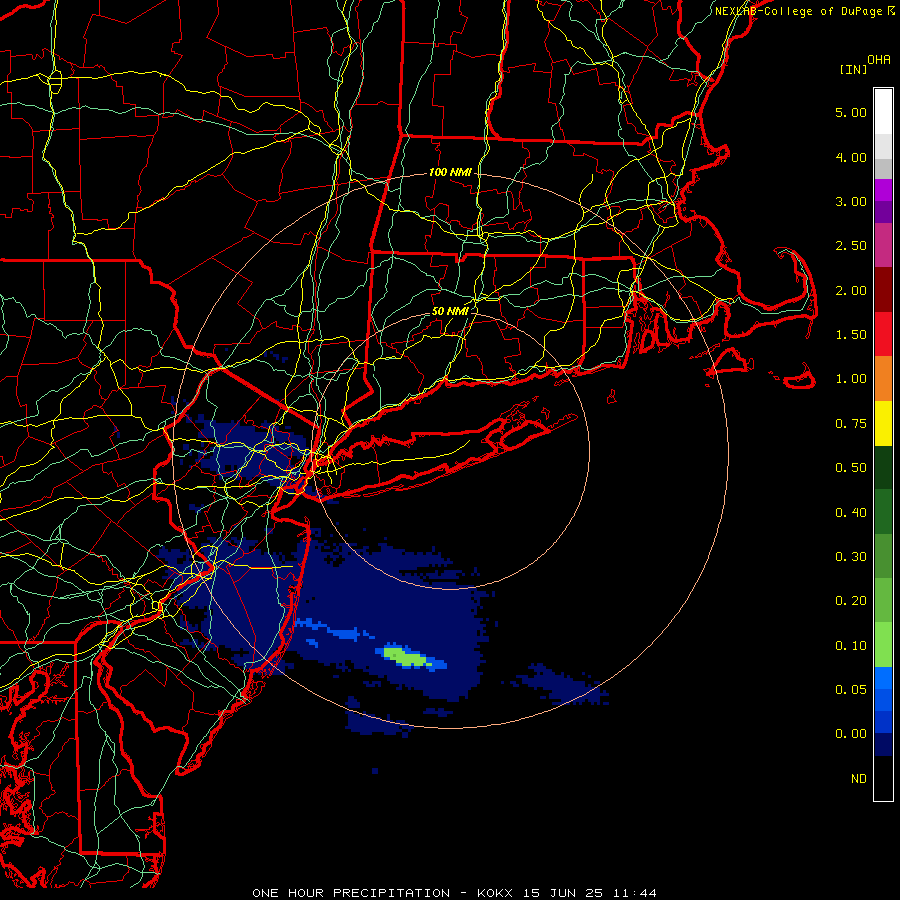Click the 0.05 legend value

tap(851, 690)
